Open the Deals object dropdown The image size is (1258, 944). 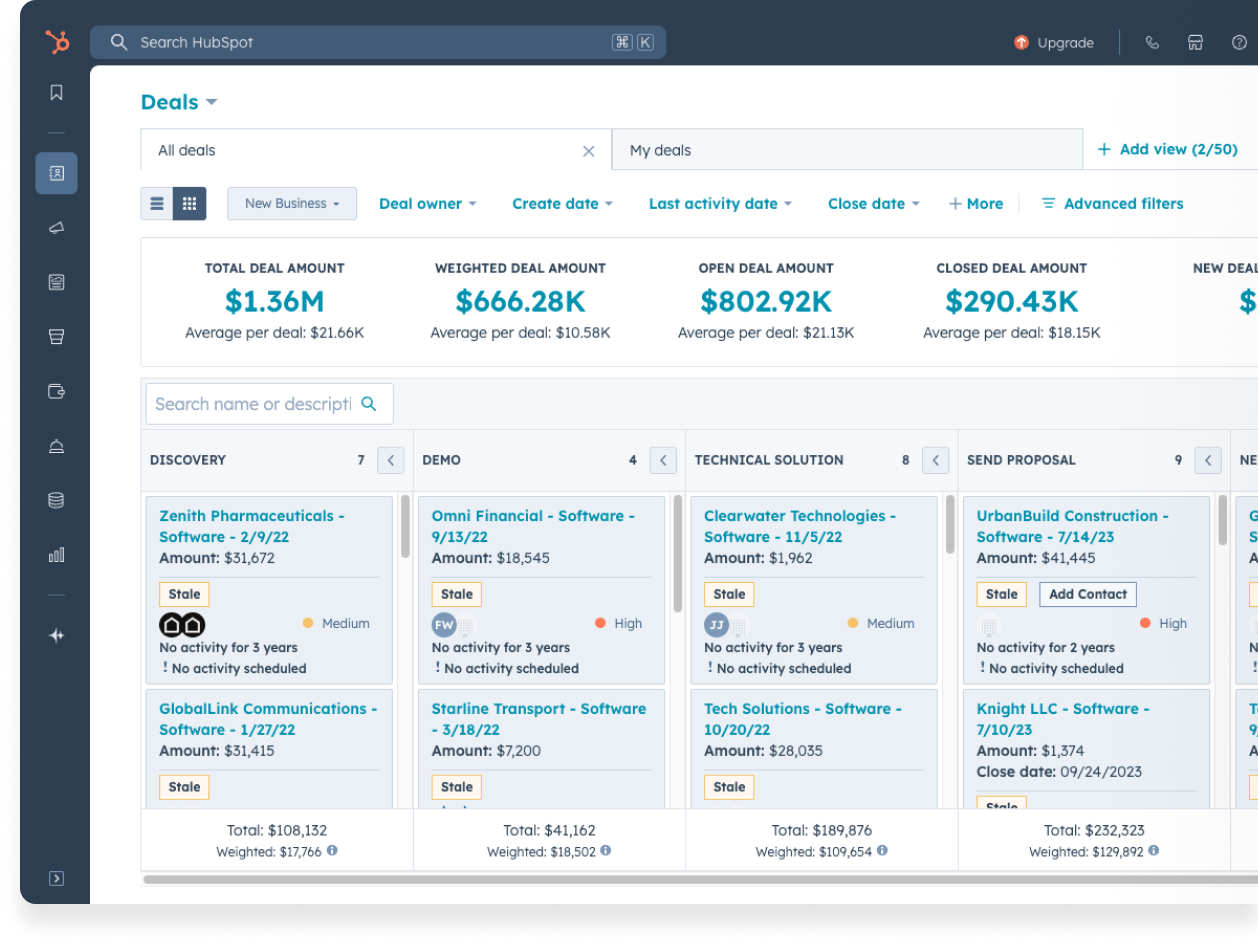tap(179, 102)
